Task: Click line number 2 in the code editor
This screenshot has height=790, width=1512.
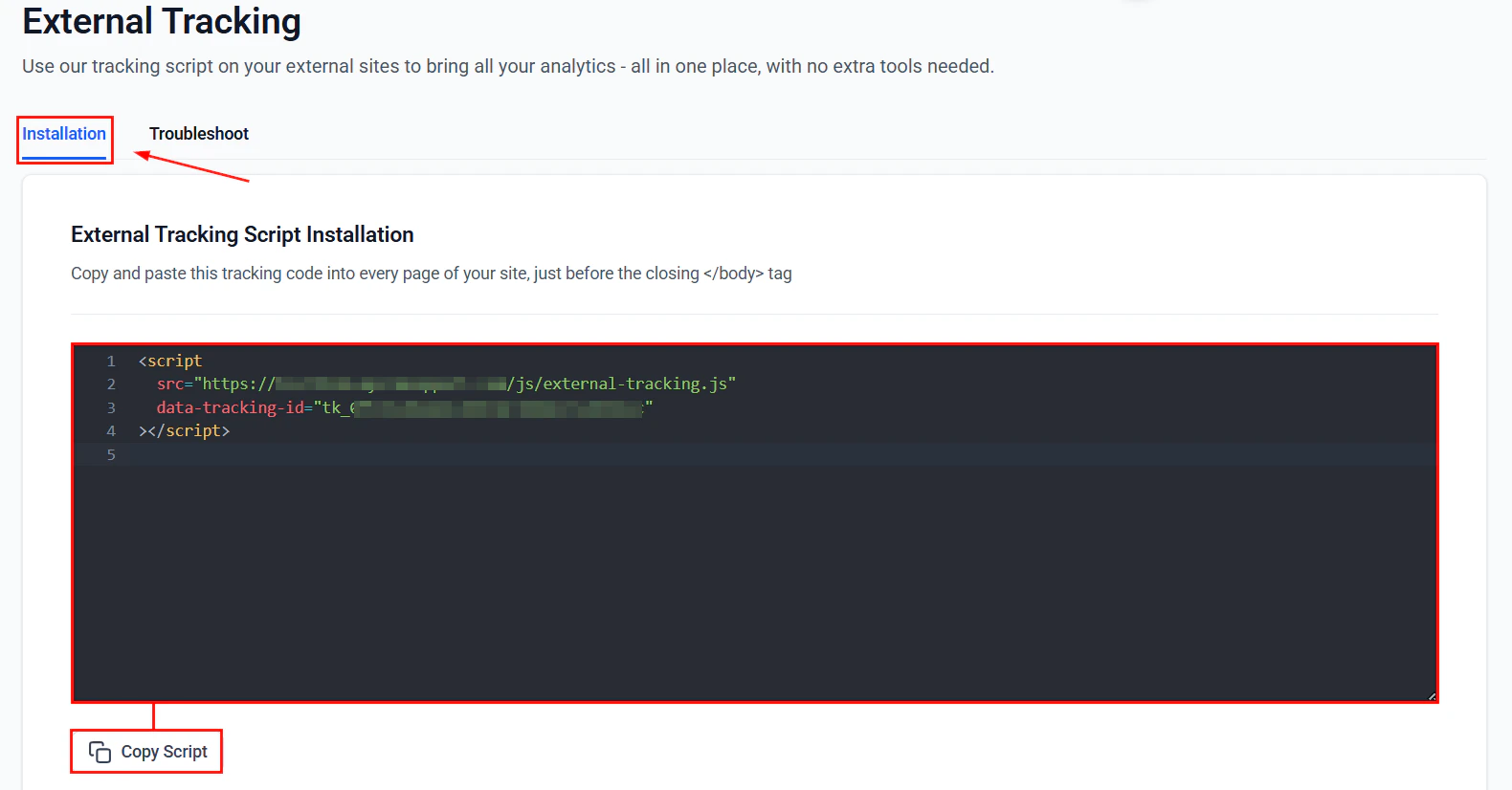Action: tap(111, 384)
